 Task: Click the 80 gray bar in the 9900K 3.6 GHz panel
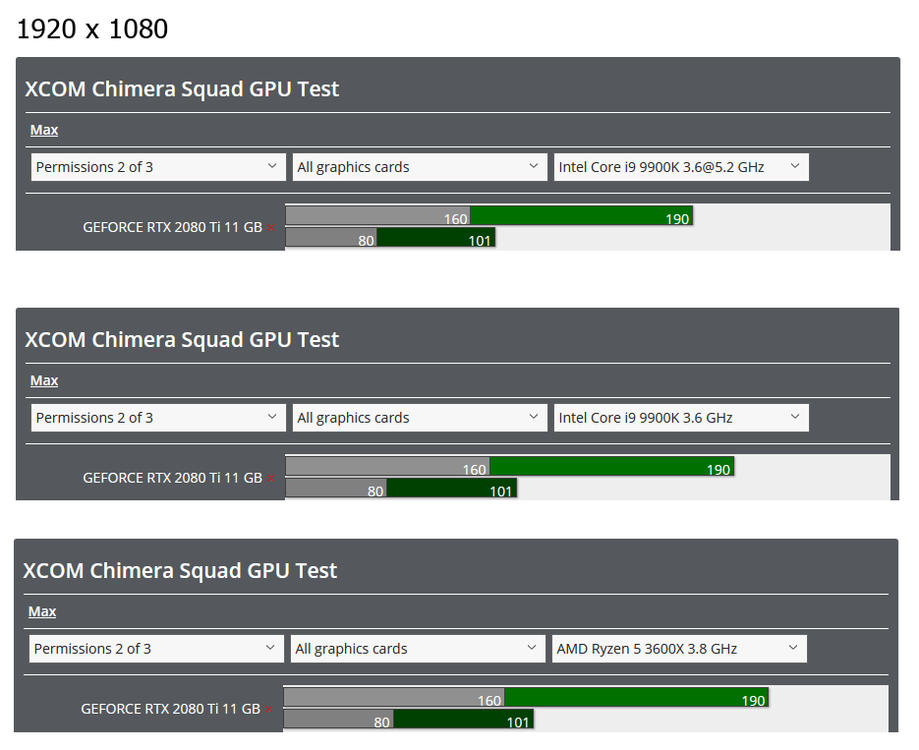click(x=336, y=488)
